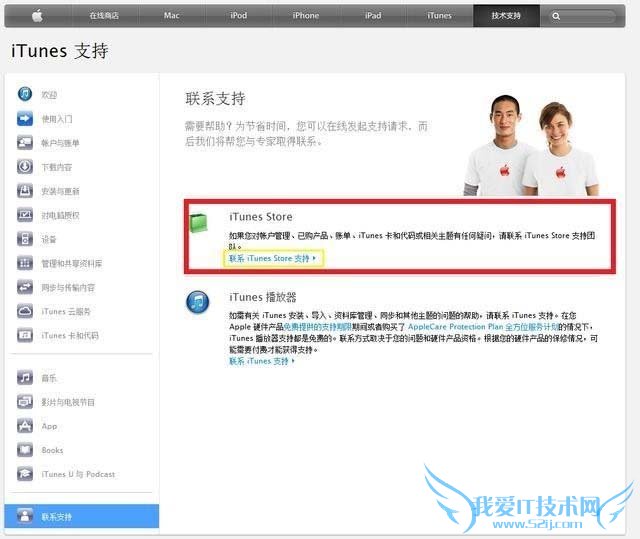Click the Apple logo in the navigation bar
Screen dimensions: 640x539
tap(38, 16)
